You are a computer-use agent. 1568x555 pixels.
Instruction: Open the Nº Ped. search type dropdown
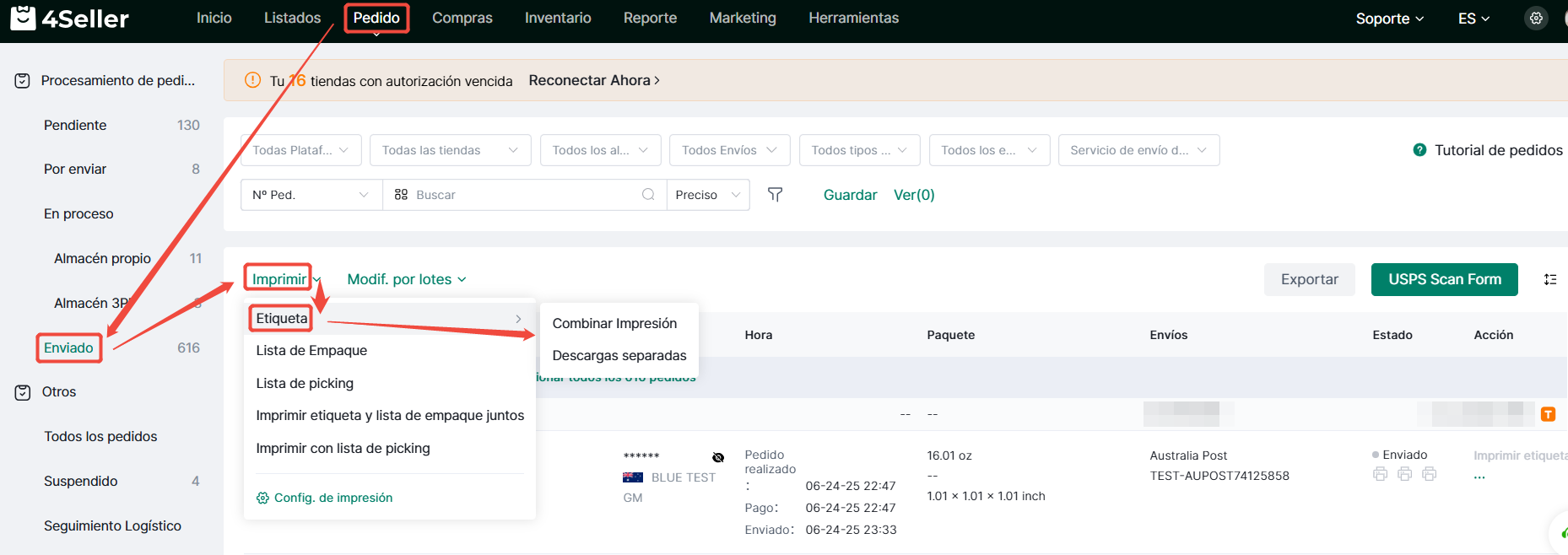[x=311, y=195]
